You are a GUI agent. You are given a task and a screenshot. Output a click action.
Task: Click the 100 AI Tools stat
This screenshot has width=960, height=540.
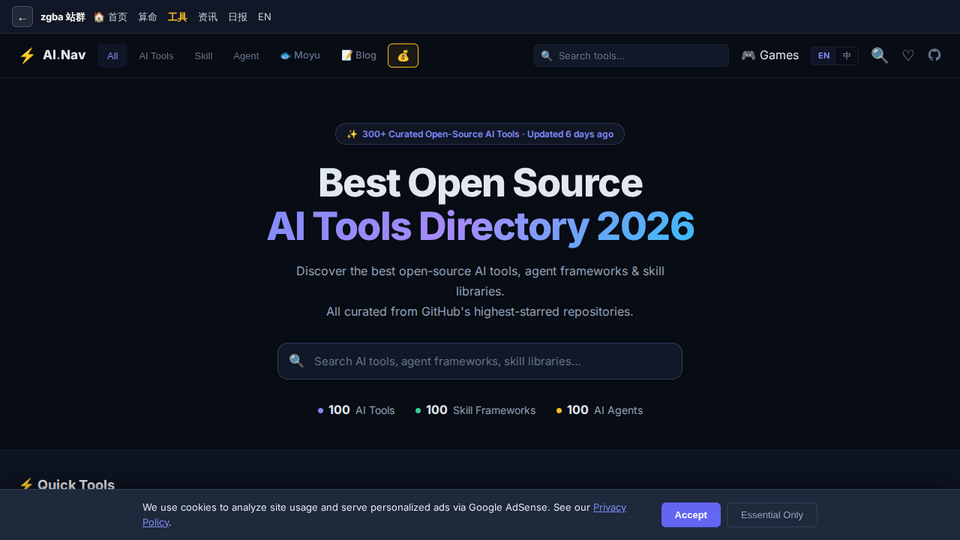356,410
